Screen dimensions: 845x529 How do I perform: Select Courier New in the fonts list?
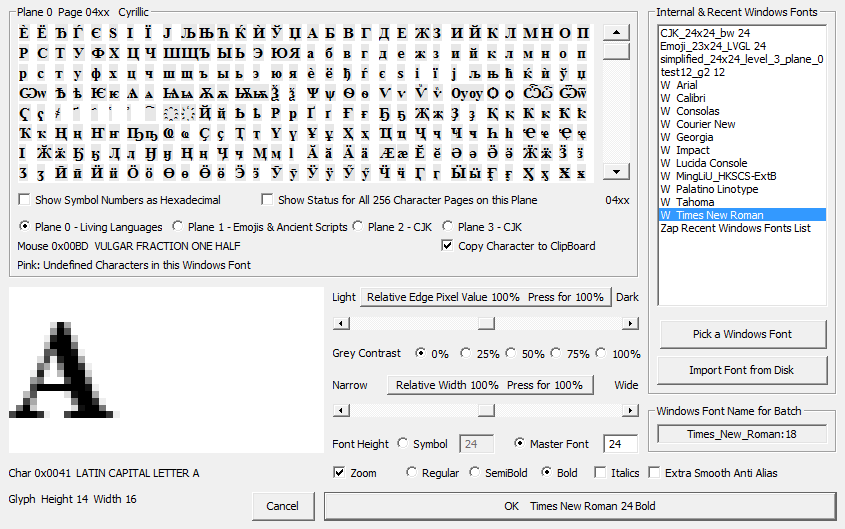743,124
